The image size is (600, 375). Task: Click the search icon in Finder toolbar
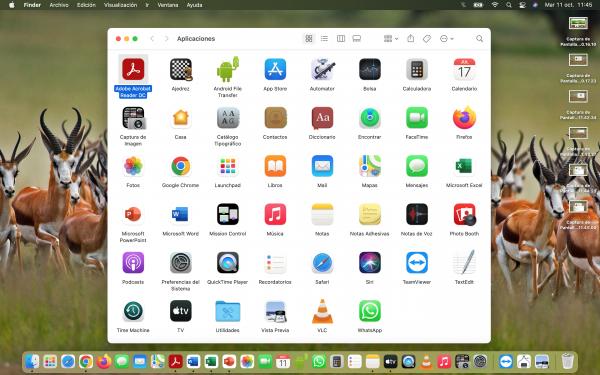(479, 39)
